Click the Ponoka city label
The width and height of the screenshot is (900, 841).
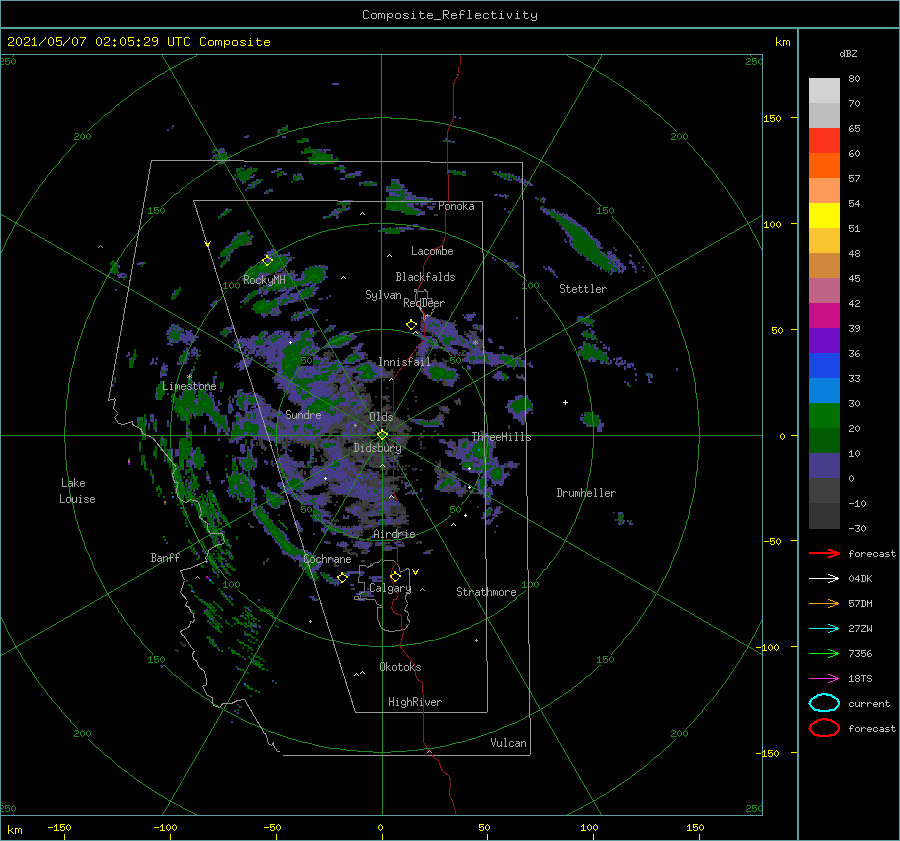(456, 206)
